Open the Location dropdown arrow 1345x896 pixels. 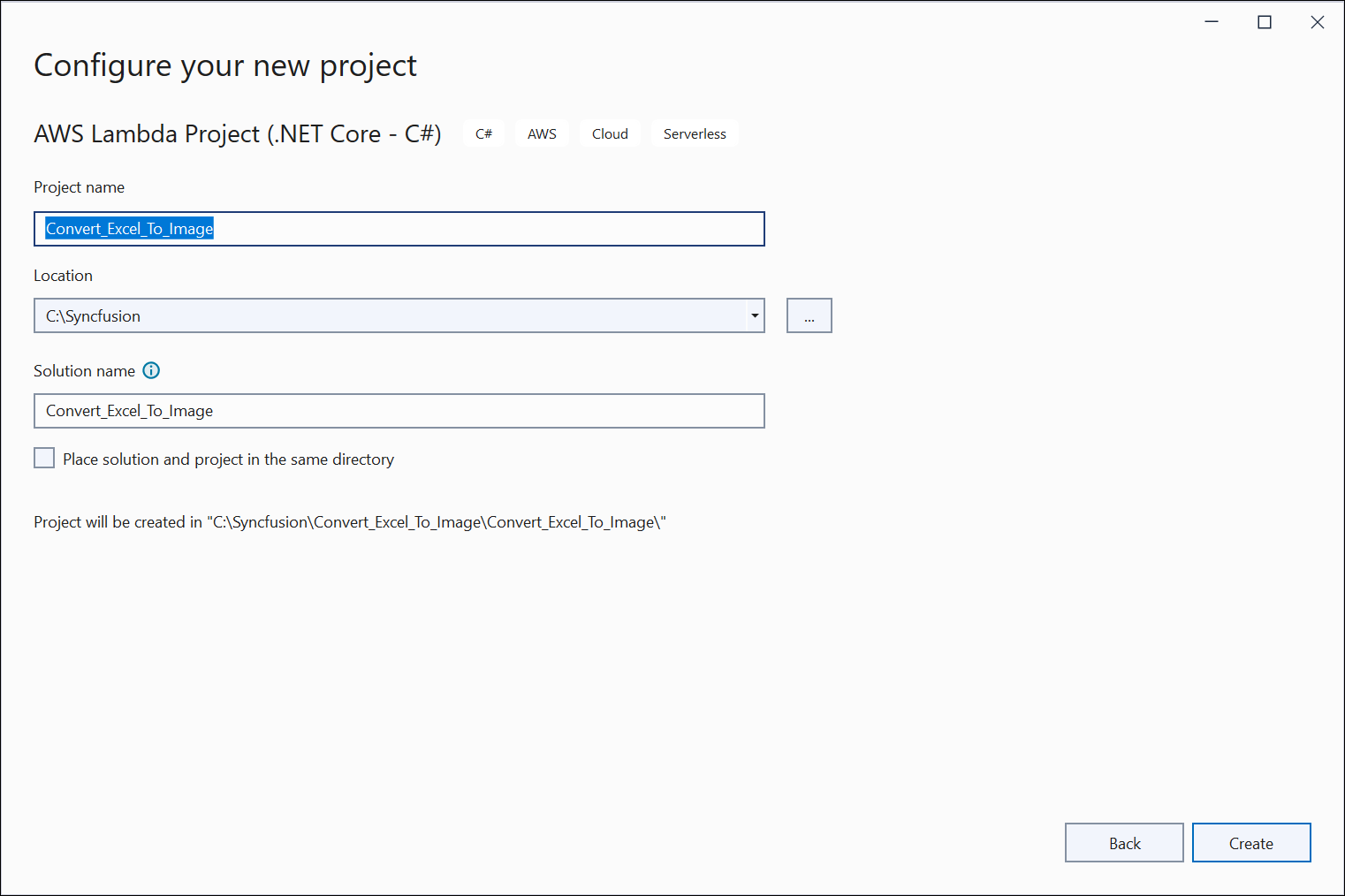(755, 316)
